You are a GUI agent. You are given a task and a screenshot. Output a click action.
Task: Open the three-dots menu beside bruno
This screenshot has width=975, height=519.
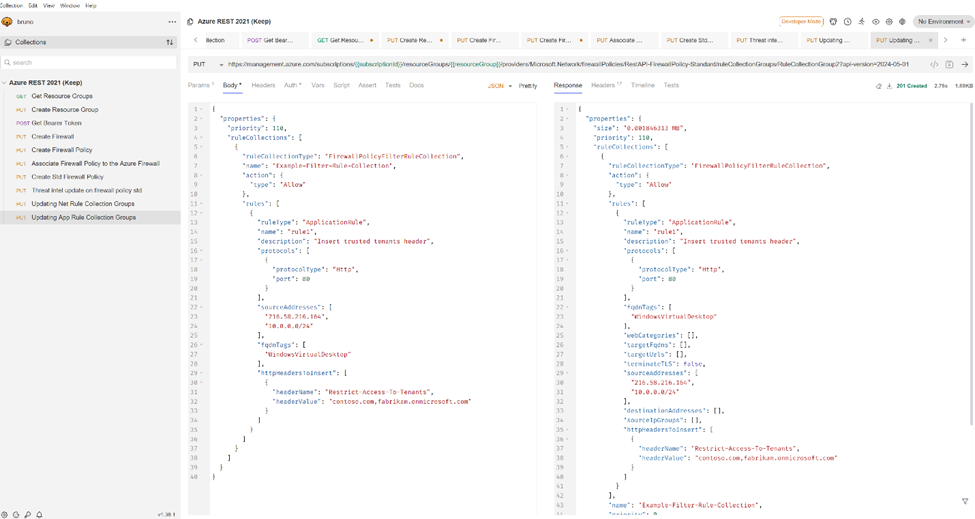(172, 22)
